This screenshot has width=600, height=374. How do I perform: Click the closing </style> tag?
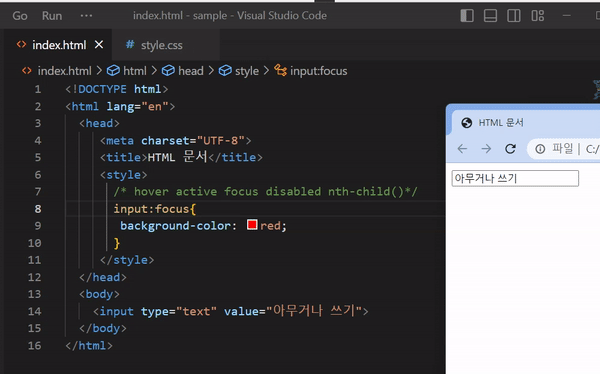[x=127, y=260]
